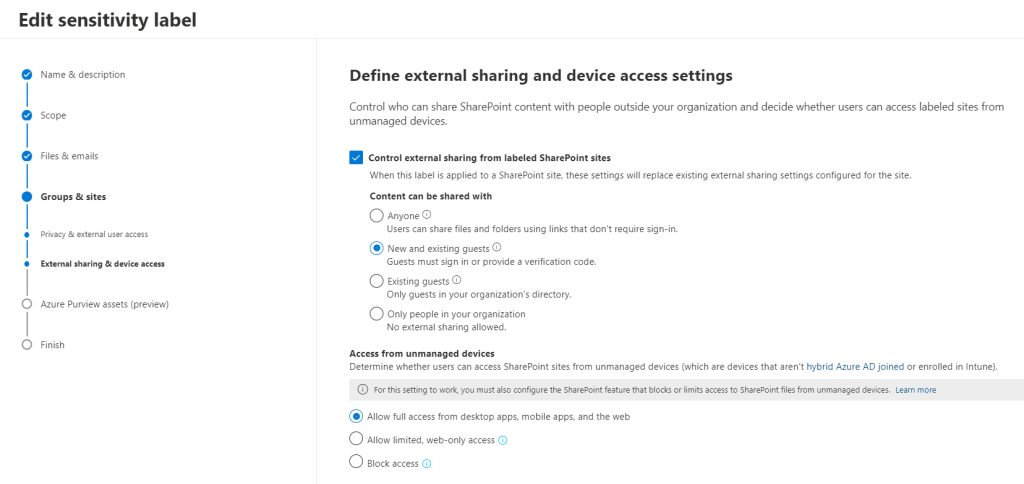Click info icon next to web-only access
The width and height of the screenshot is (1024, 484).
503,440
